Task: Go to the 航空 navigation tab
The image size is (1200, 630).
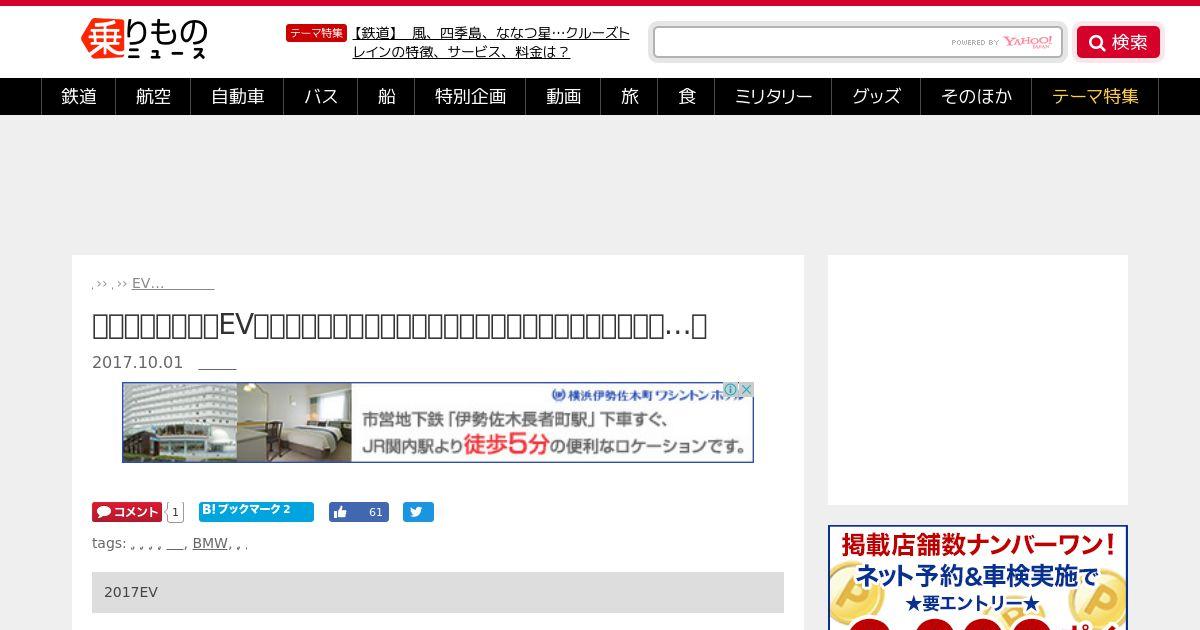Action: pos(154,96)
